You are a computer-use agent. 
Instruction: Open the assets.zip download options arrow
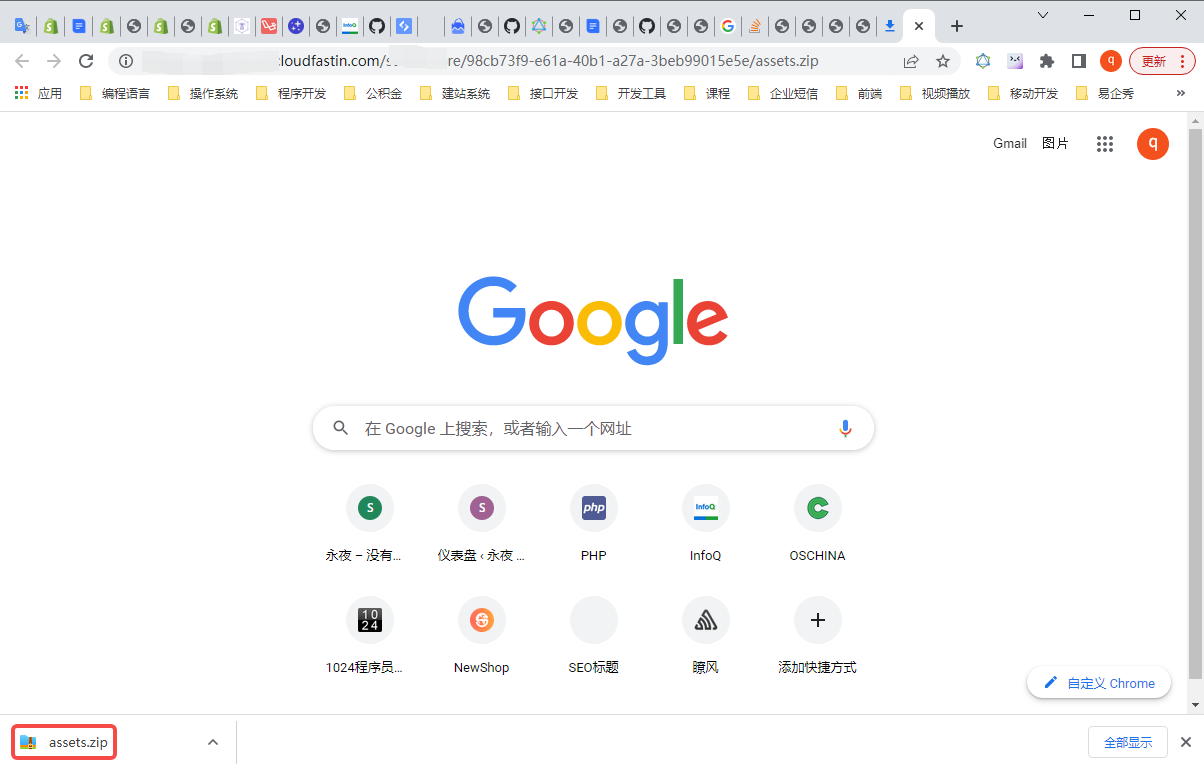[212, 742]
